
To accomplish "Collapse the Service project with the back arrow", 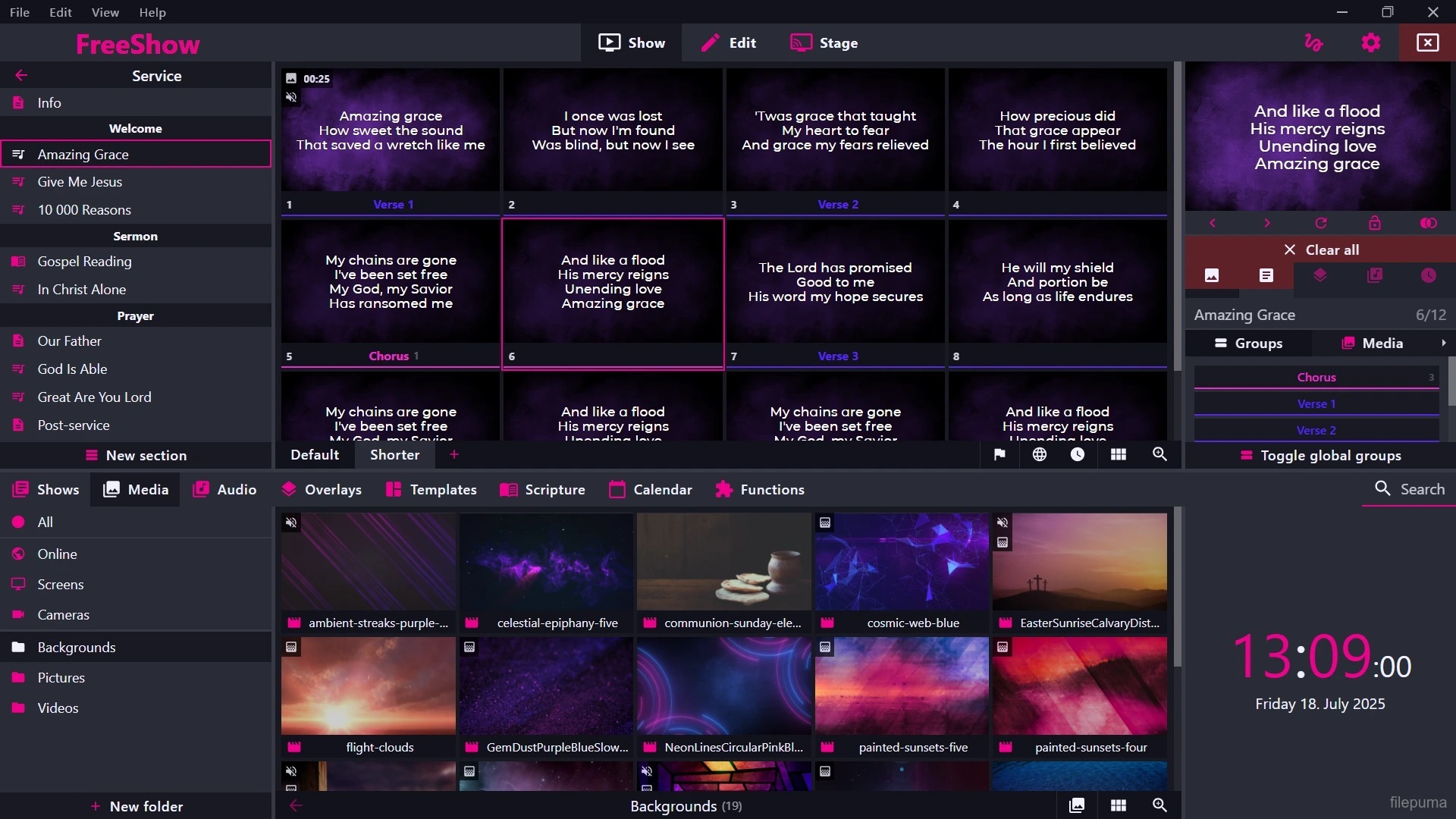I will click(21, 75).
